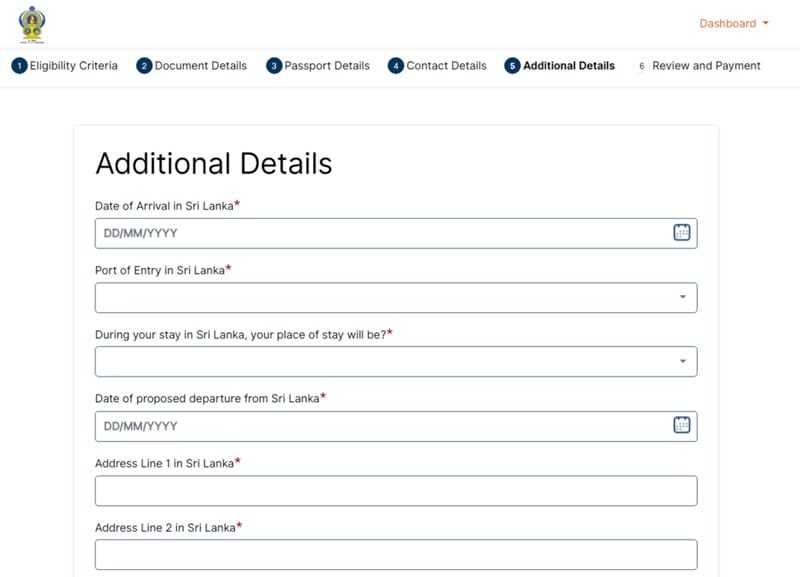Click step 4 circle icon
Screen dimensions: 800x577
click(x=395, y=66)
